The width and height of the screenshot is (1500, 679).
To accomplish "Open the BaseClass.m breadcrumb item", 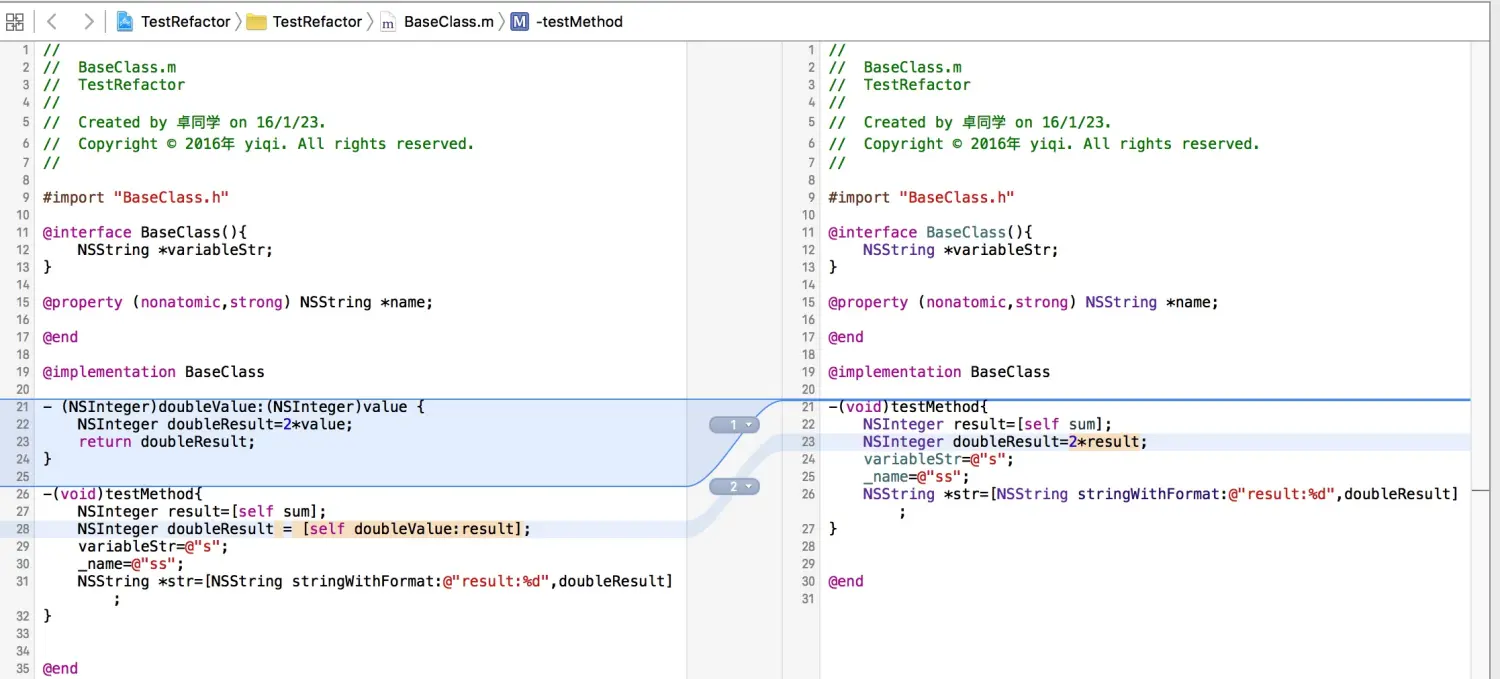I will point(449,21).
